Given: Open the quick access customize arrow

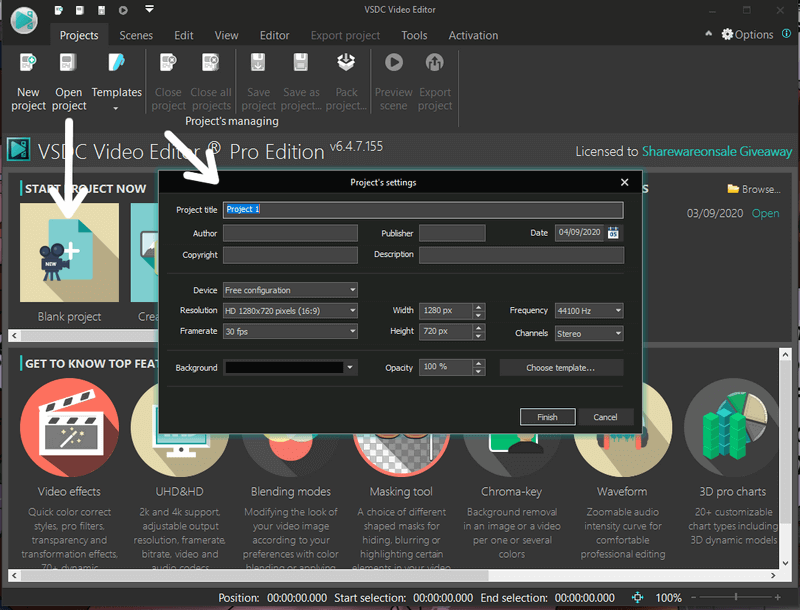Looking at the screenshot, I should (x=149, y=9).
